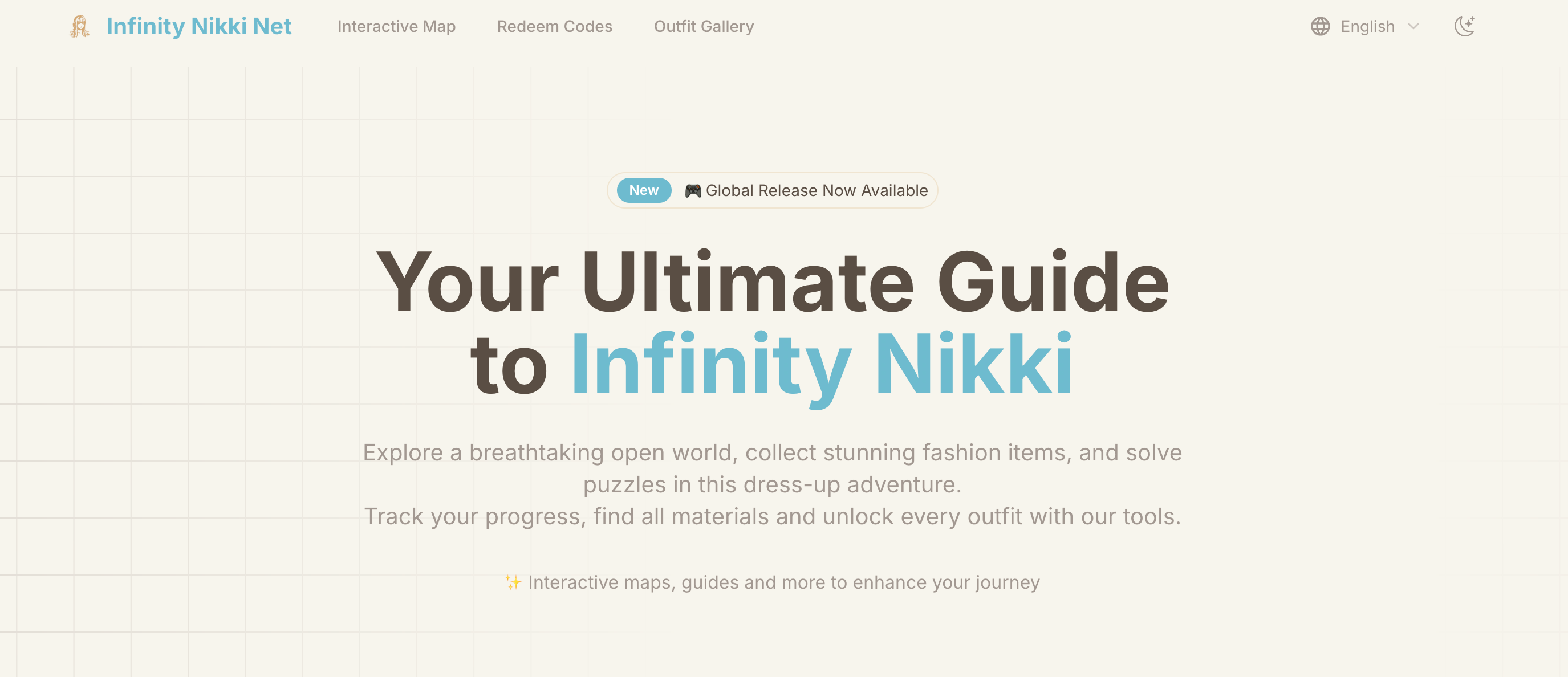The height and width of the screenshot is (677, 1568).
Task: Click the blue Infinity Nikki heading text
Action: pyautogui.click(x=822, y=365)
